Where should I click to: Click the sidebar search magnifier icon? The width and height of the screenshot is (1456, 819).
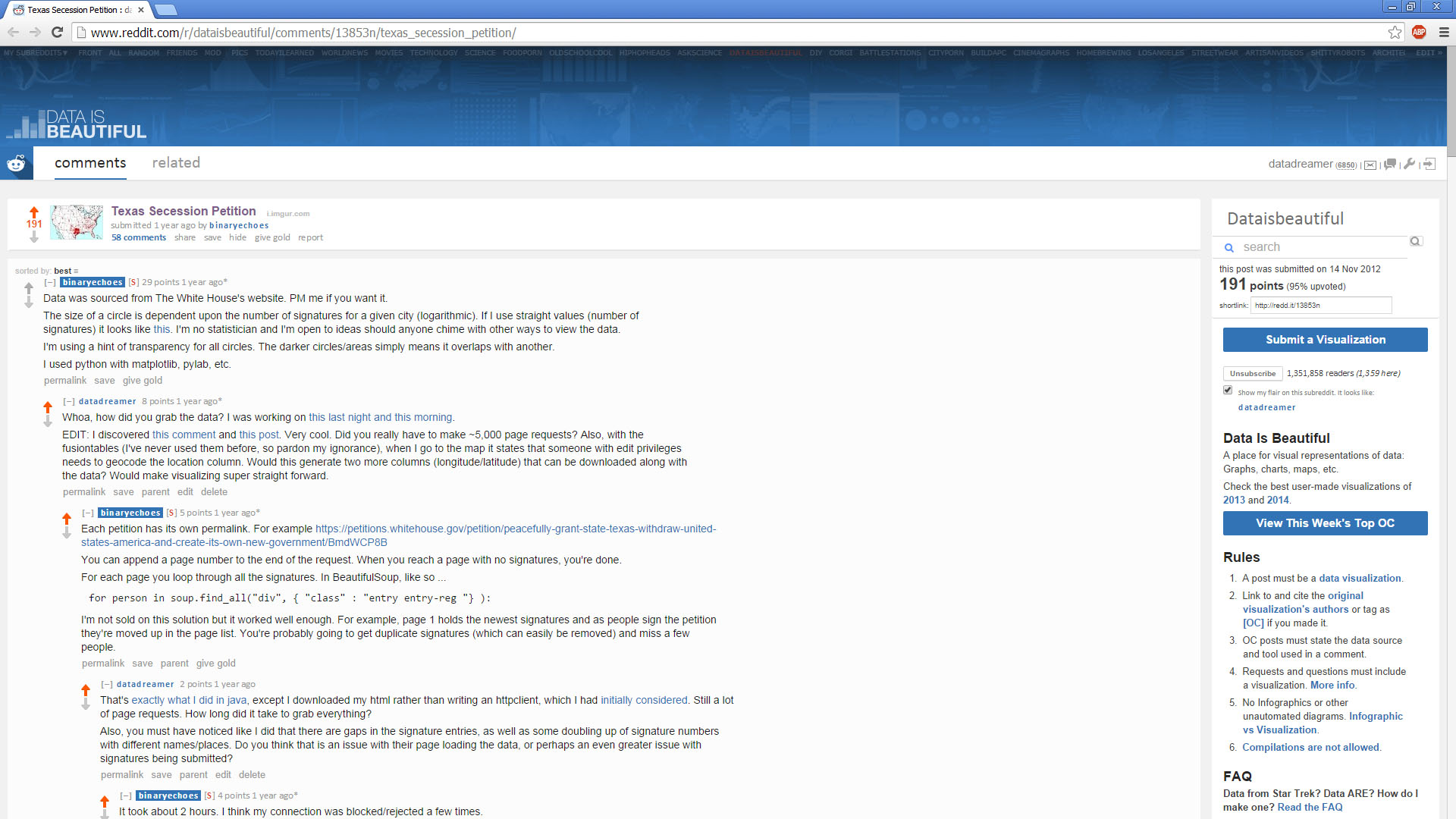1415,241
